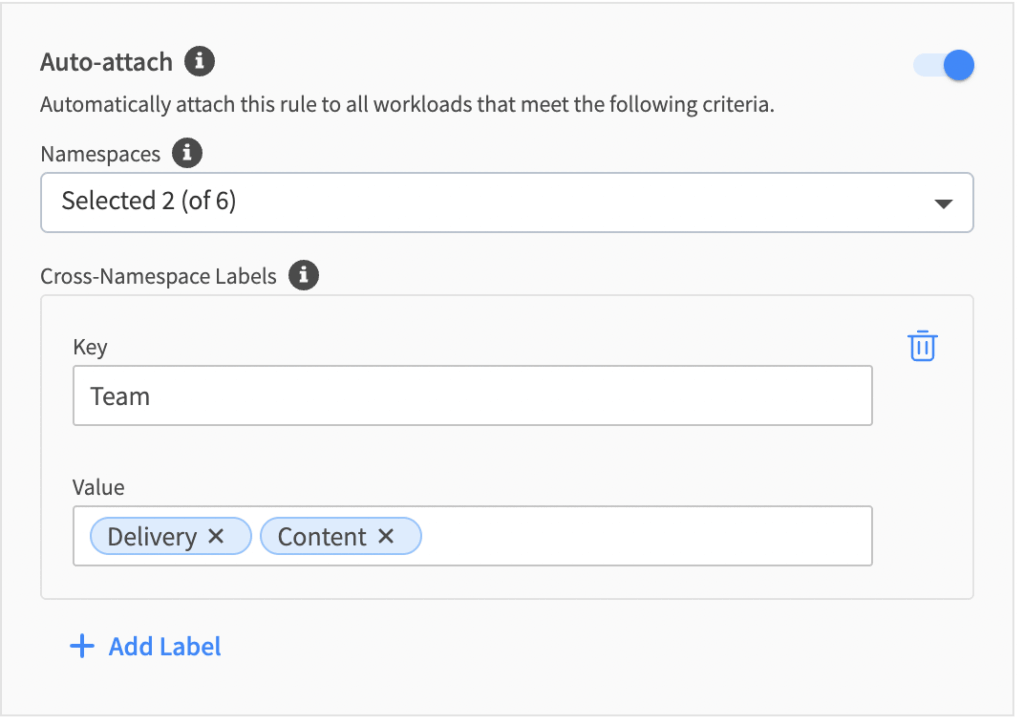Click the Key field label
This screenshot has width=1024, height=726.
point(90,347)
